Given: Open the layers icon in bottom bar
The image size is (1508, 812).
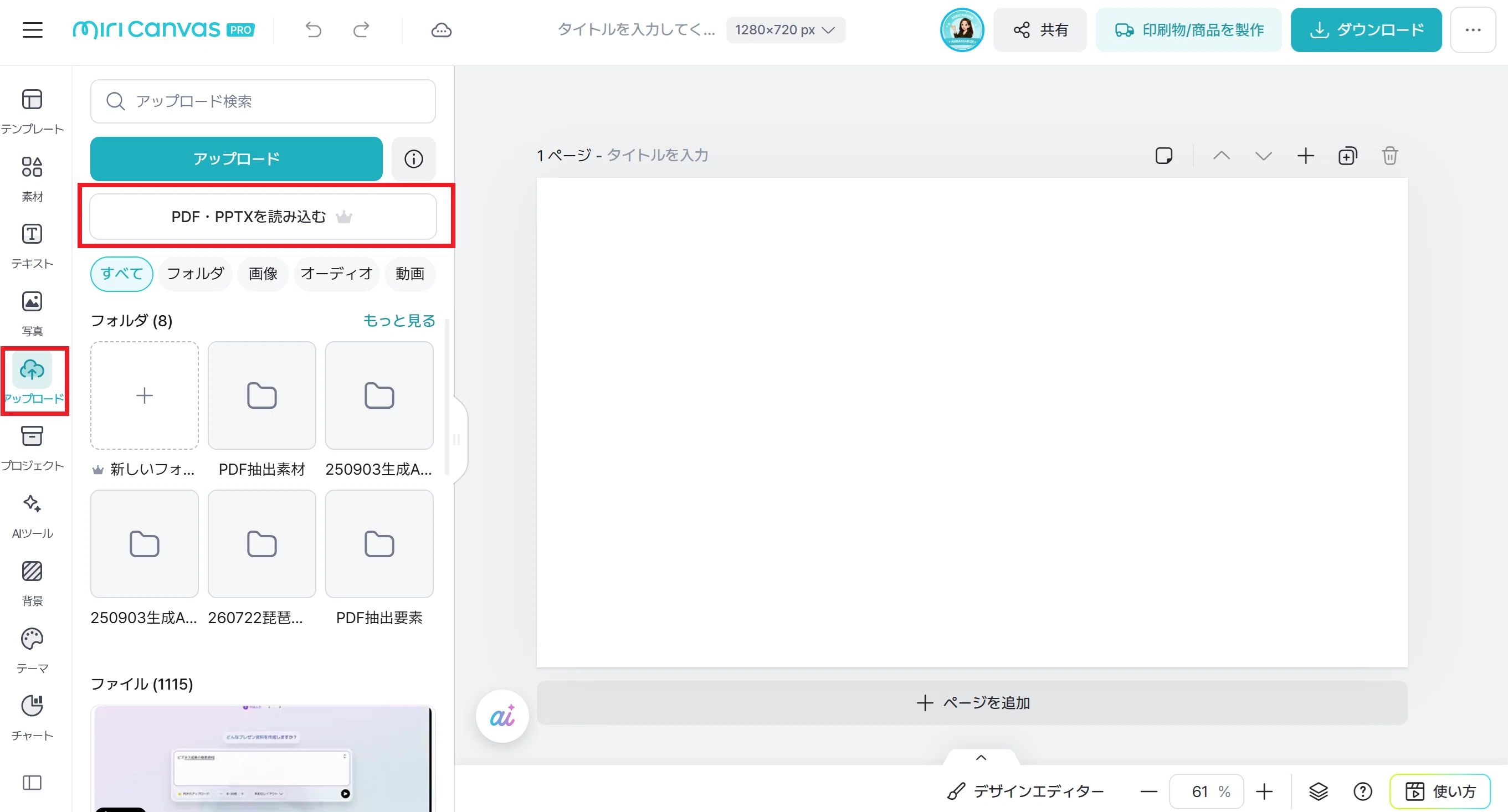Looking at the screenshot, I should (x=1319, y=792).
